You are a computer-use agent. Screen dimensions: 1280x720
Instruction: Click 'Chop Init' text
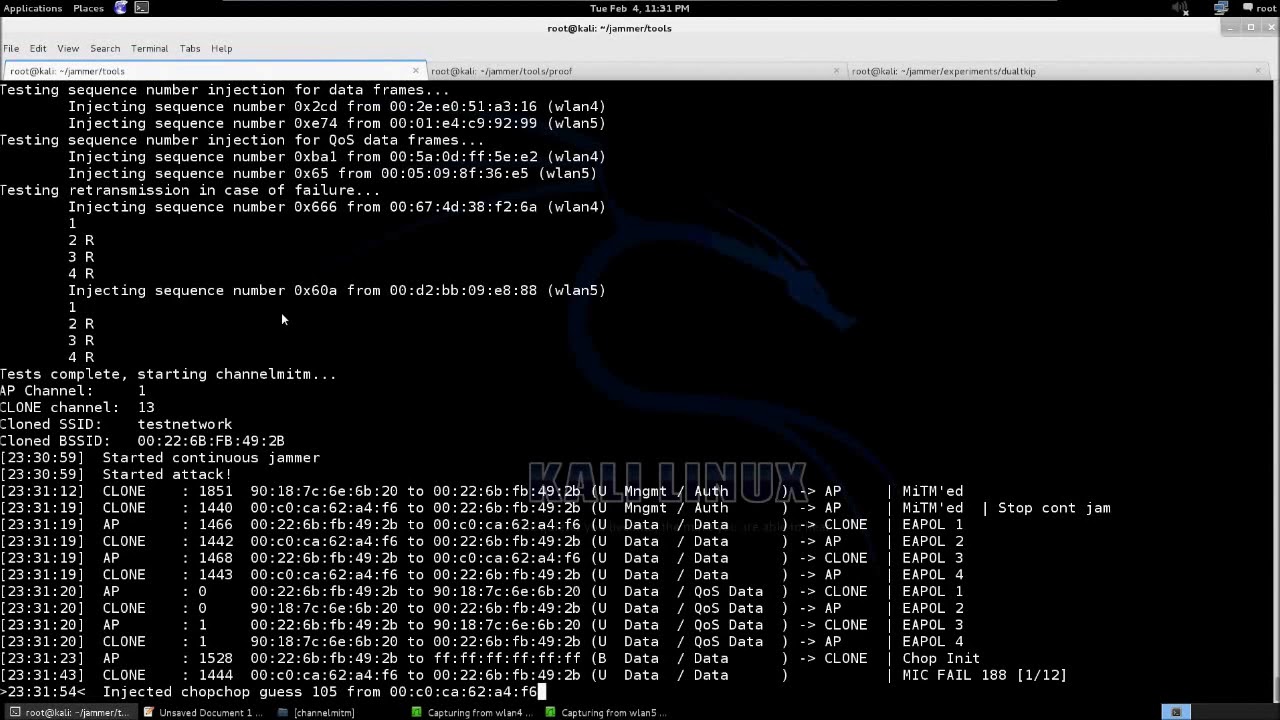coord(941,658)
